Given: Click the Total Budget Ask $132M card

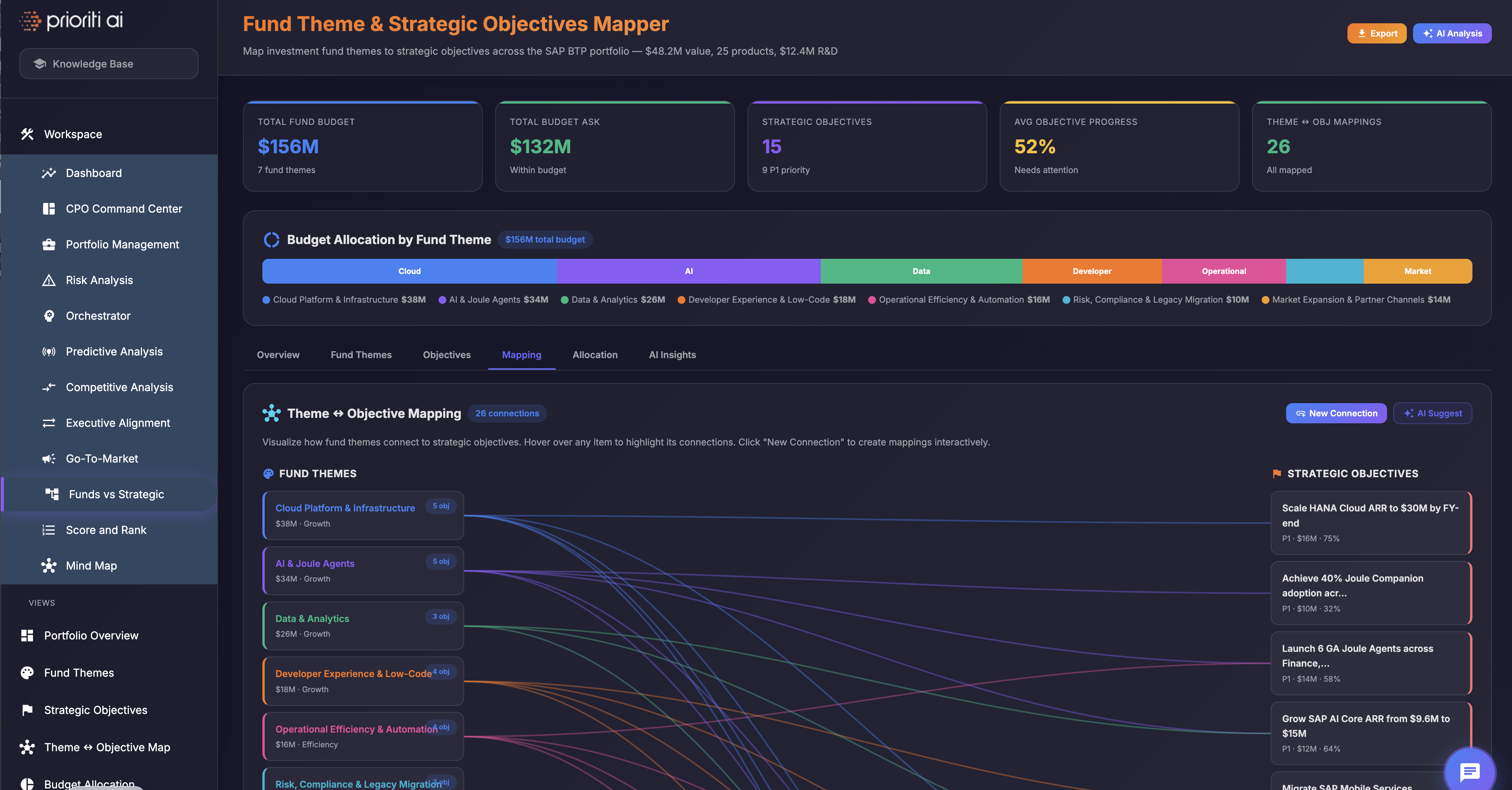Looking at the screenshot, I should coord(615,146).
